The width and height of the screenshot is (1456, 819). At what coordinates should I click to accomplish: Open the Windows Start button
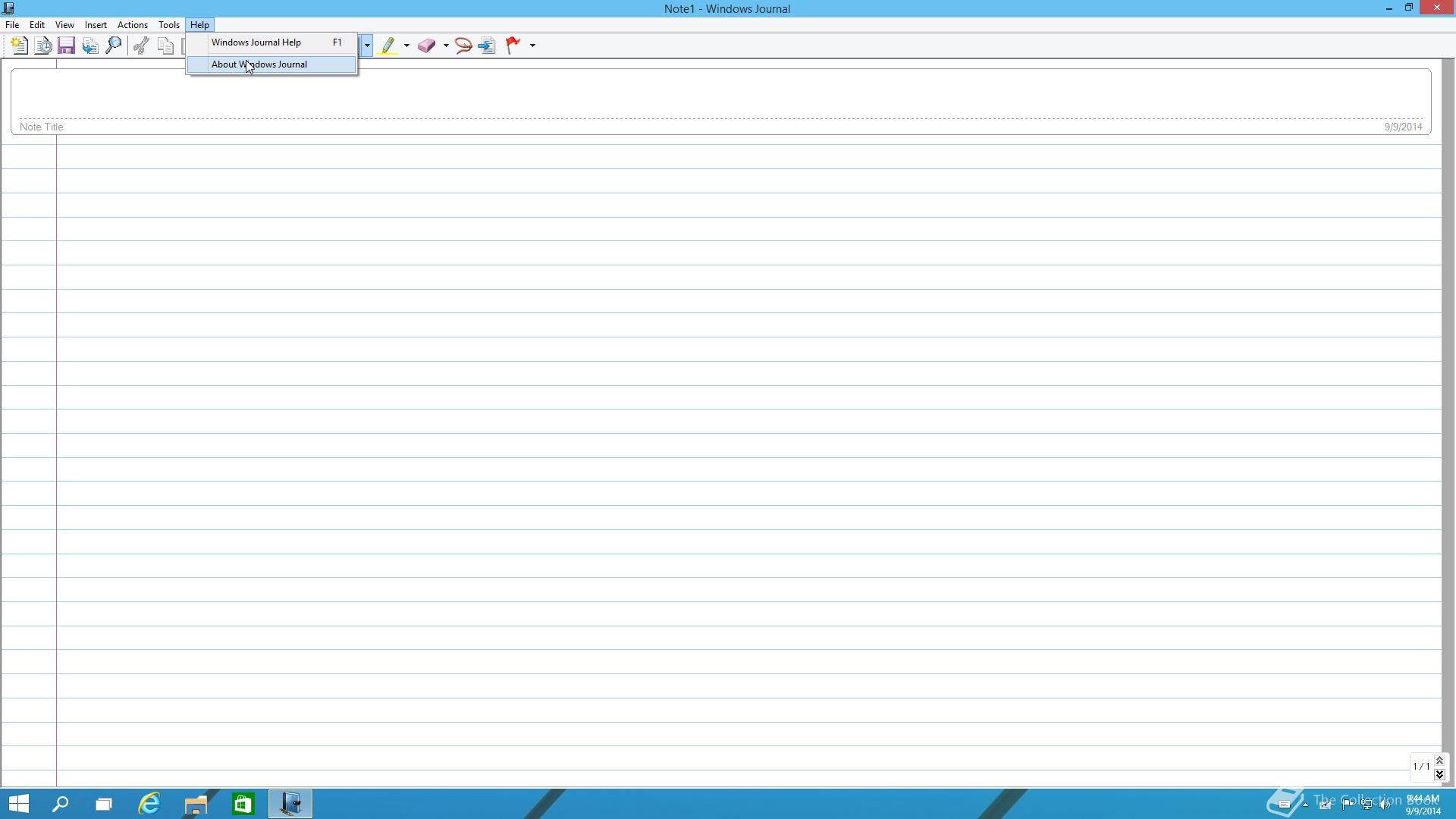(x=18, y=804)
